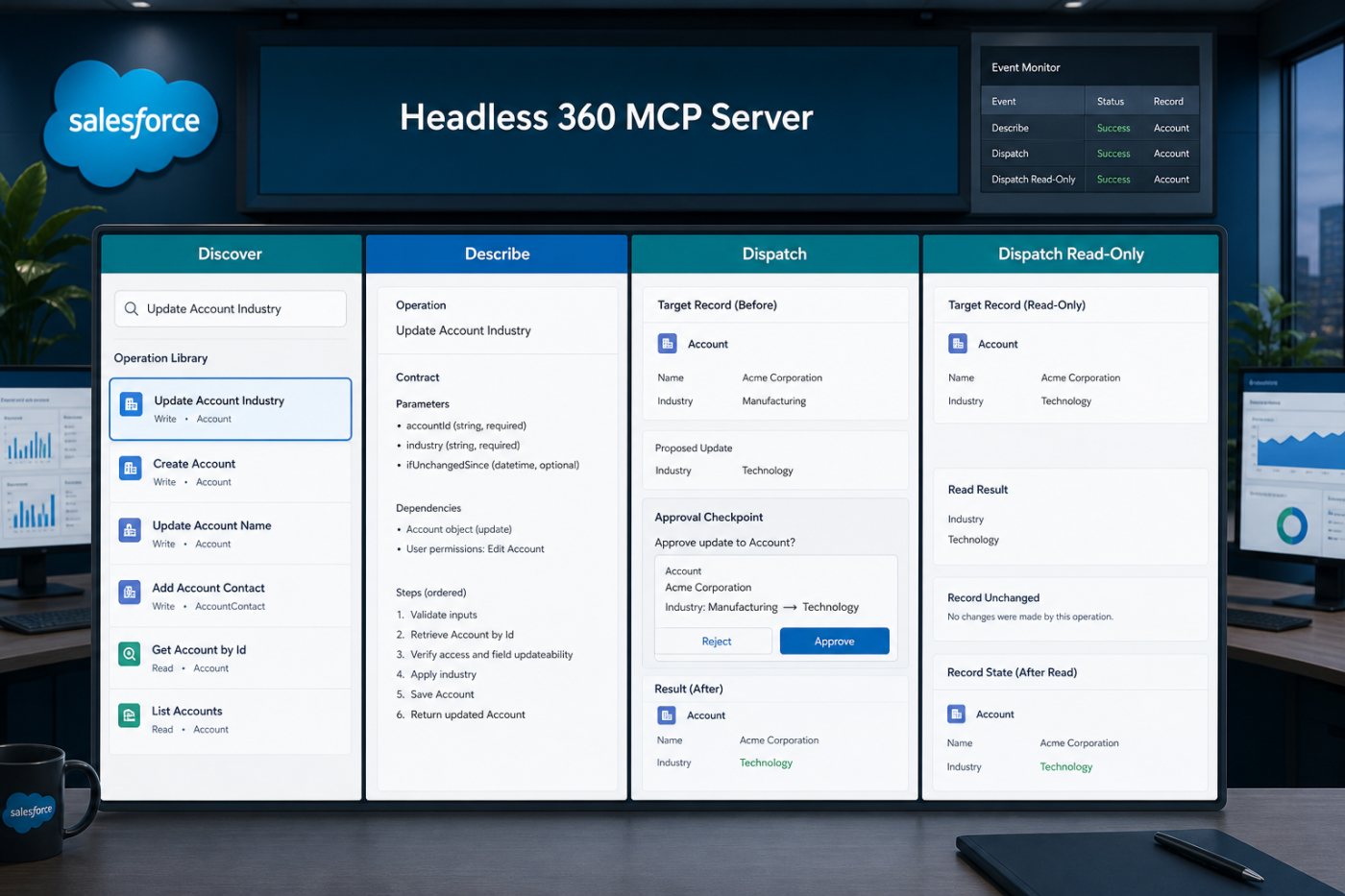The width and height of the screenshot is (1345, 896).
Task: Open the Dispatch Read-Only column header
Action: [1071, 254]
